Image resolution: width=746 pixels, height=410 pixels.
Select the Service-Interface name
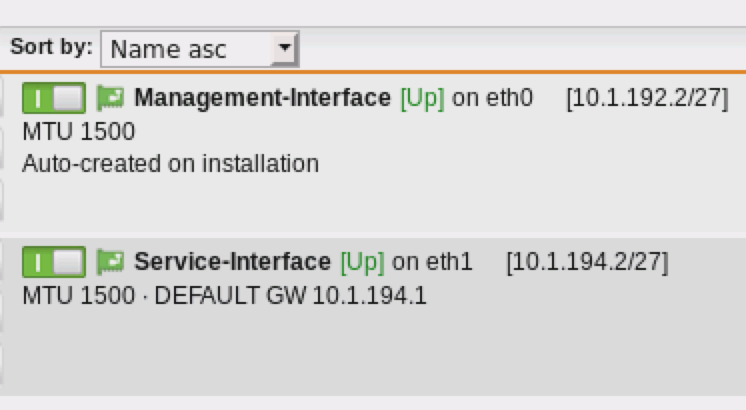(232, 262)
